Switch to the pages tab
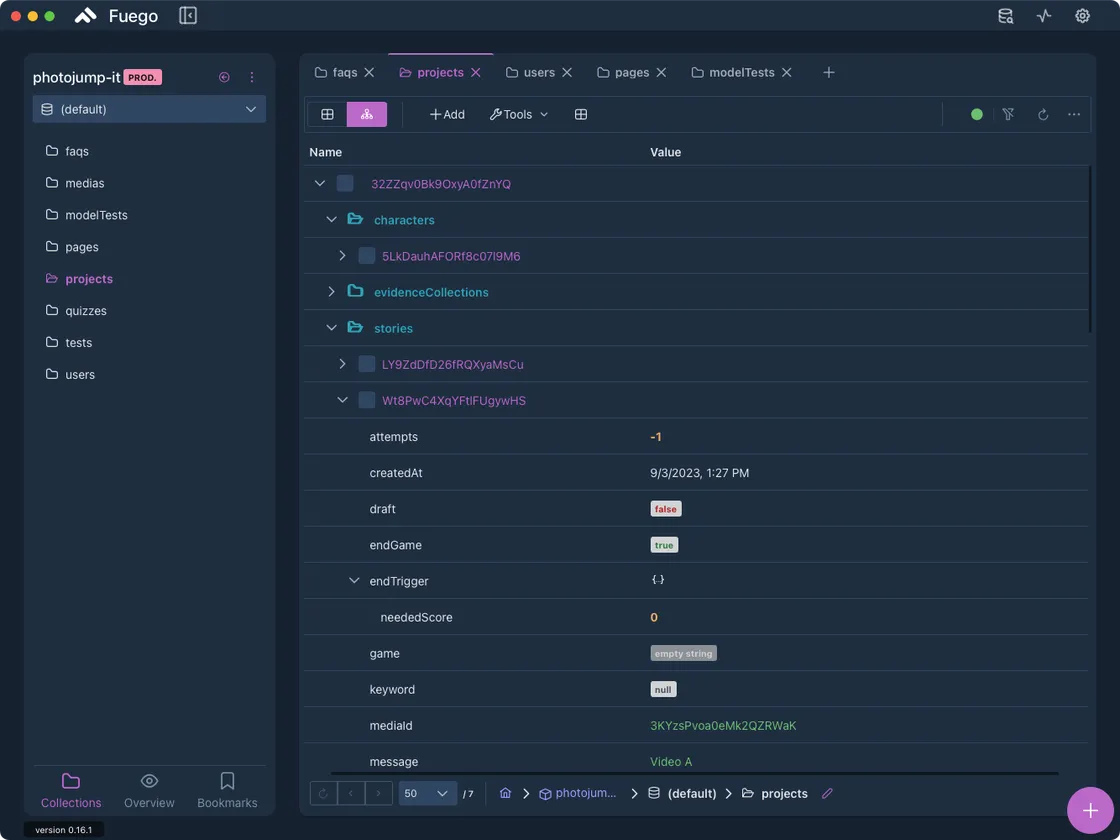The width and height of the screenshot is (1120, 840). [x=623, y=72]
